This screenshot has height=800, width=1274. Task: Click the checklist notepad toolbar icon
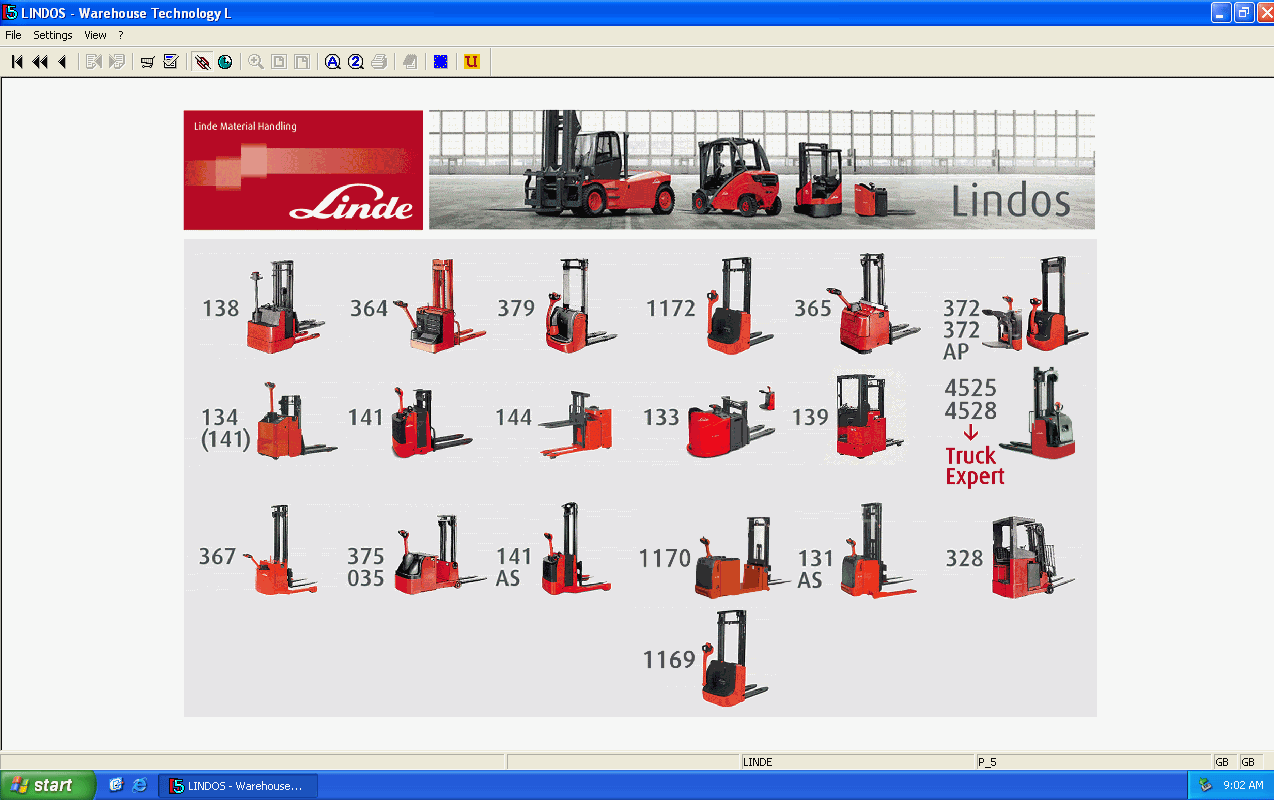[x=171, y=62]
